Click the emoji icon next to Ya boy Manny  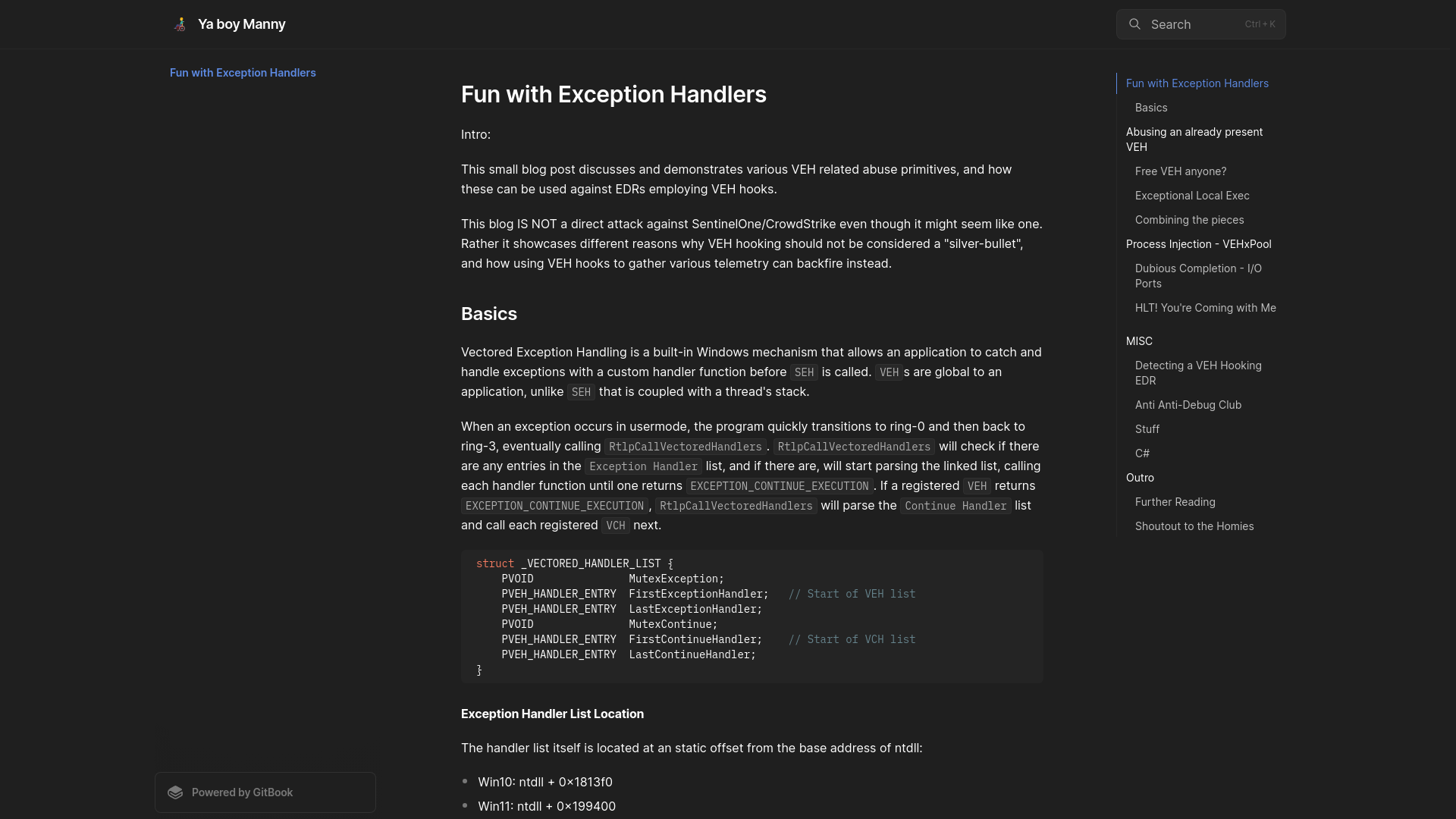(x=180, y=24)
